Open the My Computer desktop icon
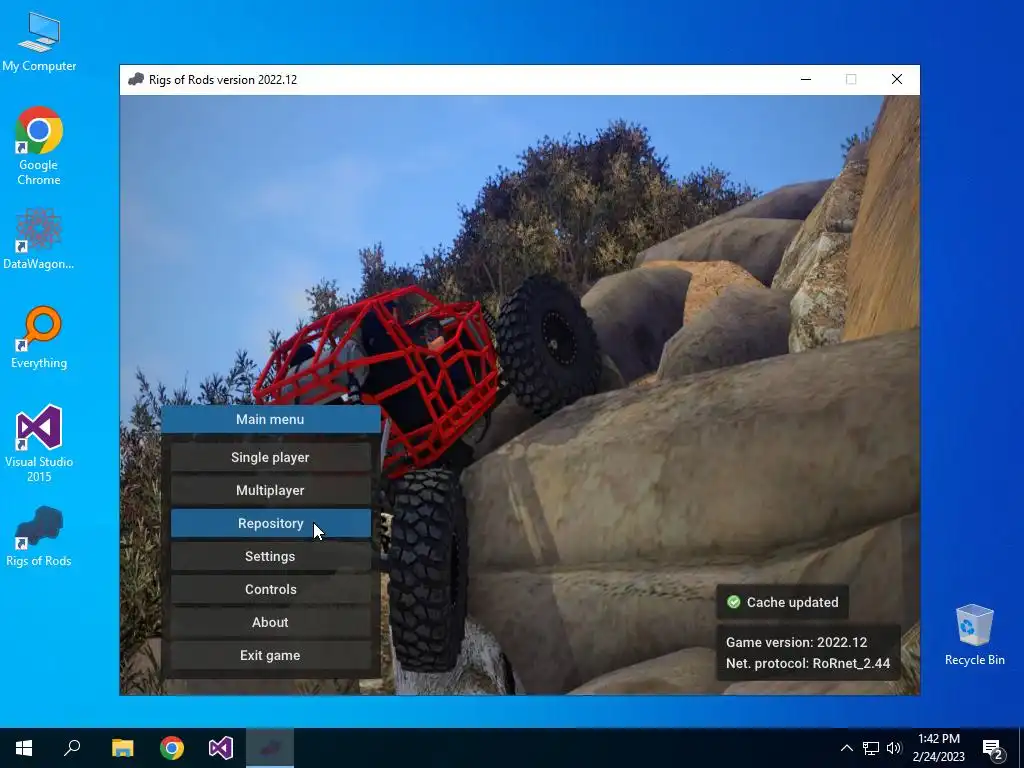Screen dimensions: 1024x768 (x=39, y=42)
